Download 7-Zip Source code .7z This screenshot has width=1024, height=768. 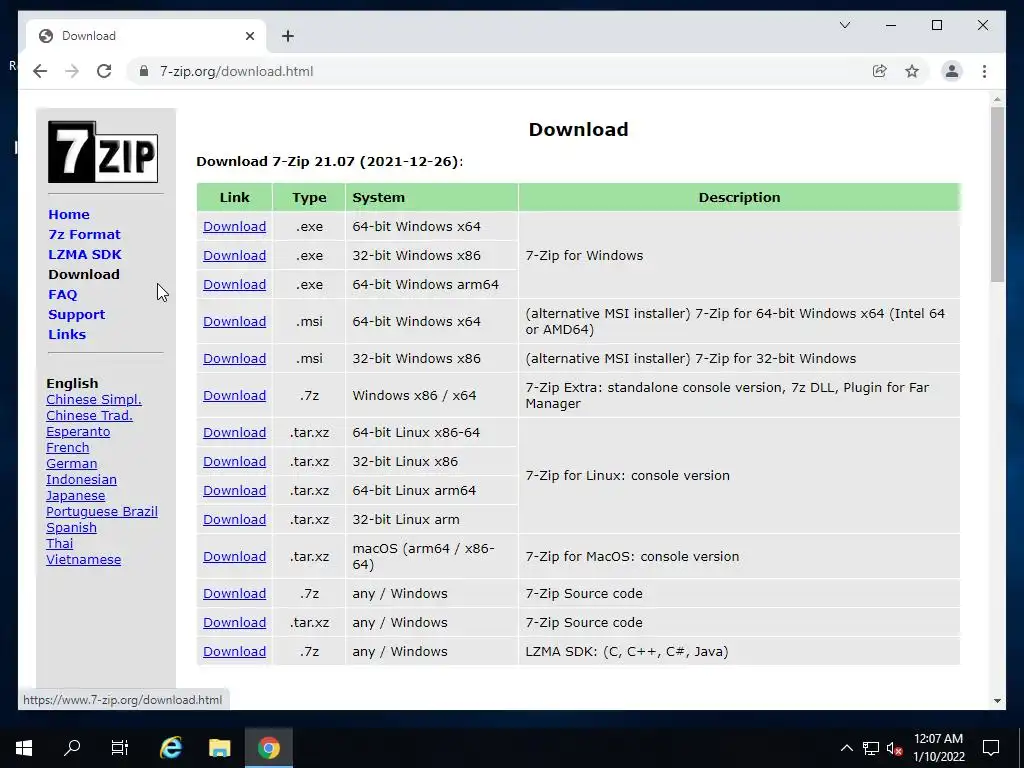234,594
